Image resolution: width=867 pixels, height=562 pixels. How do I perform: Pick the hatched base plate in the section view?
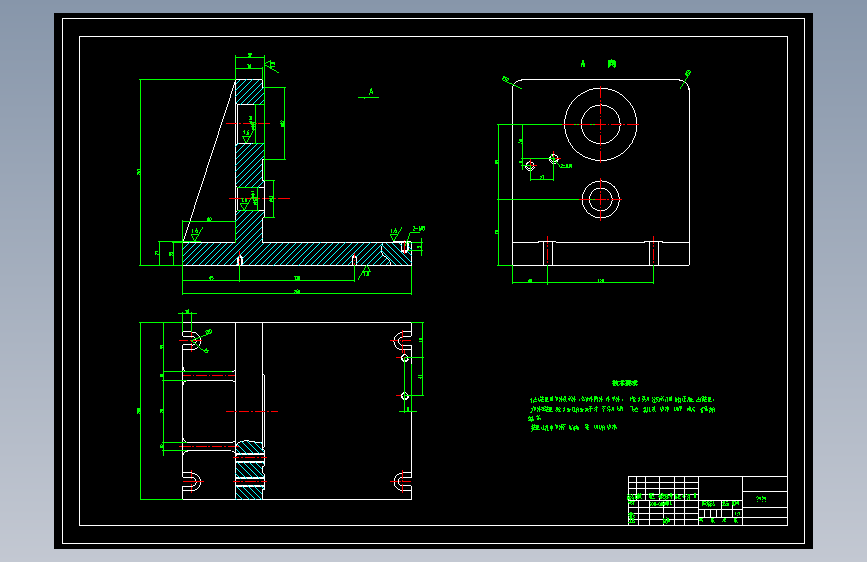click(x=297, y=254)
